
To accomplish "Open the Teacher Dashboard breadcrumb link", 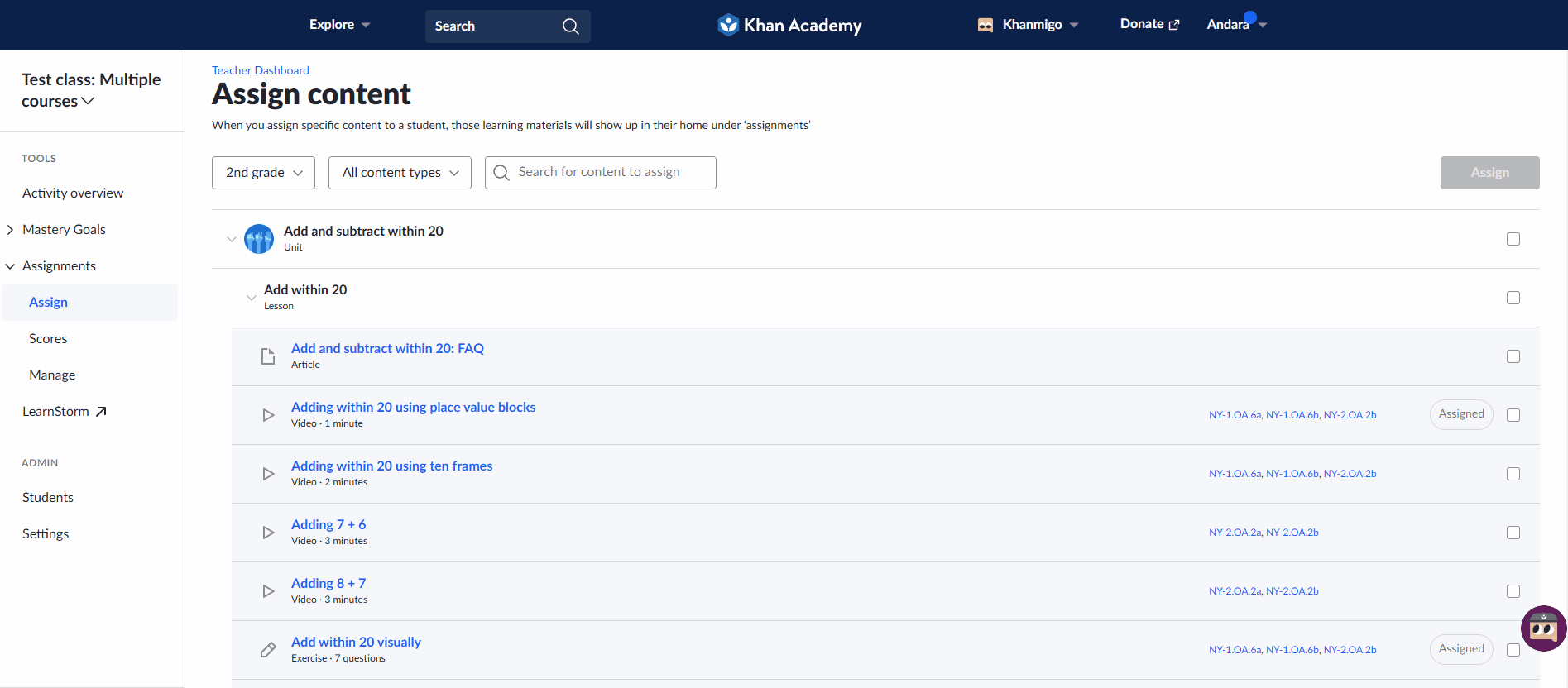I will point(260,70).
